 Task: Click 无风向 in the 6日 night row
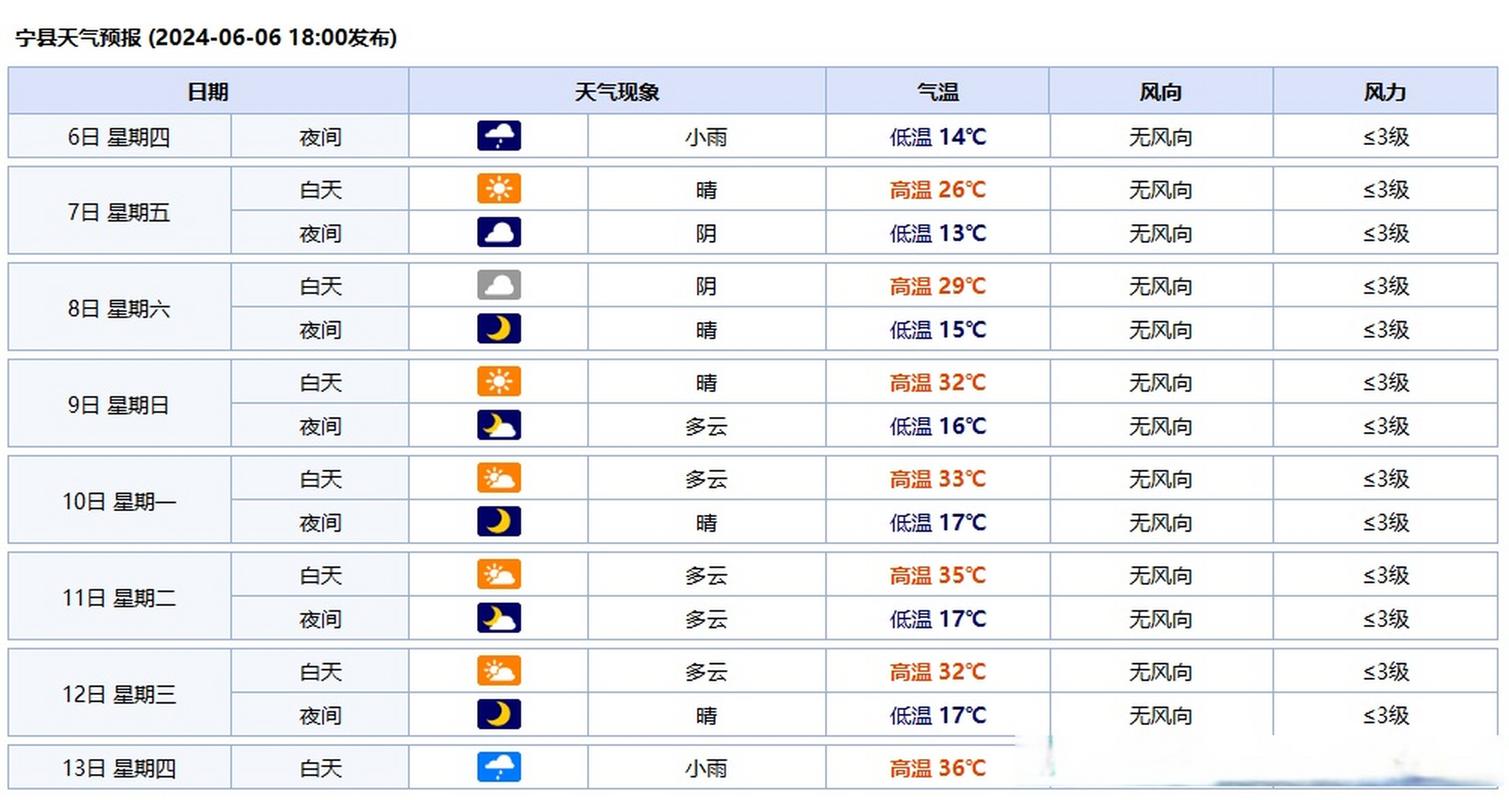[1161, 138]
